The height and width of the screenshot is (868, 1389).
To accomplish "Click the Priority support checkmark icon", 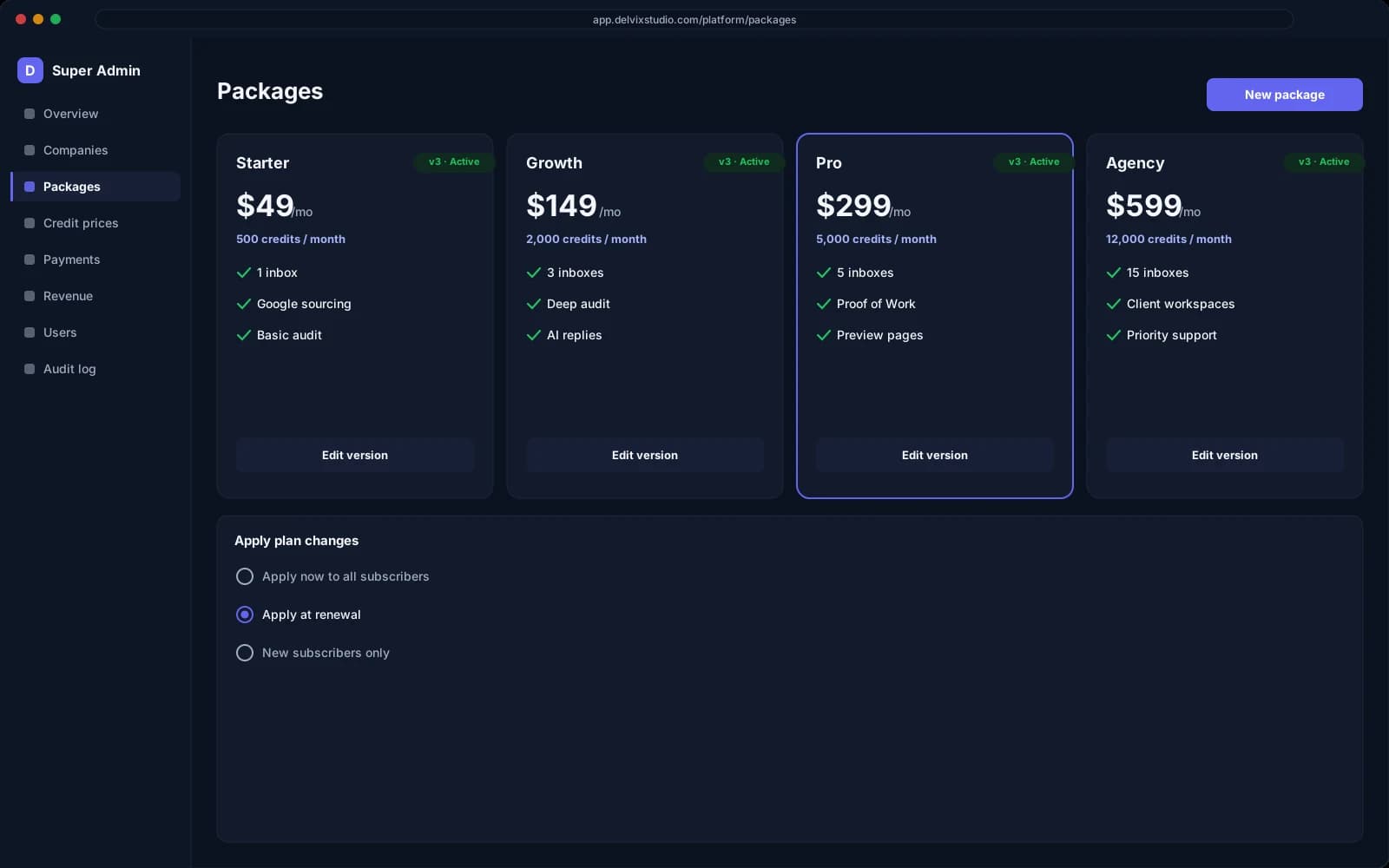I will 1114,335.
